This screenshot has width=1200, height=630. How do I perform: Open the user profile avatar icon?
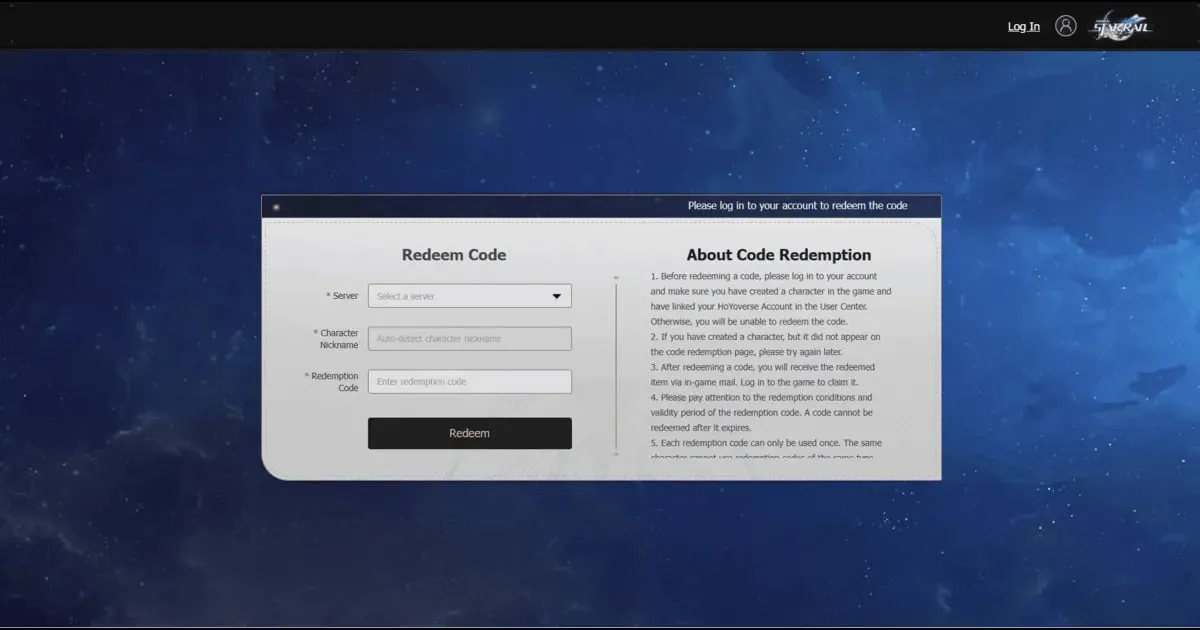coord(1066,26)
